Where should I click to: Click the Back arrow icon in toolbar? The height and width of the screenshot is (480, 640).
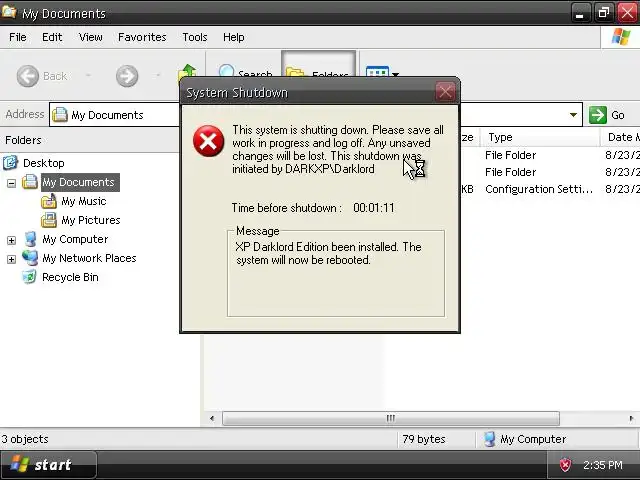point(28,76)
